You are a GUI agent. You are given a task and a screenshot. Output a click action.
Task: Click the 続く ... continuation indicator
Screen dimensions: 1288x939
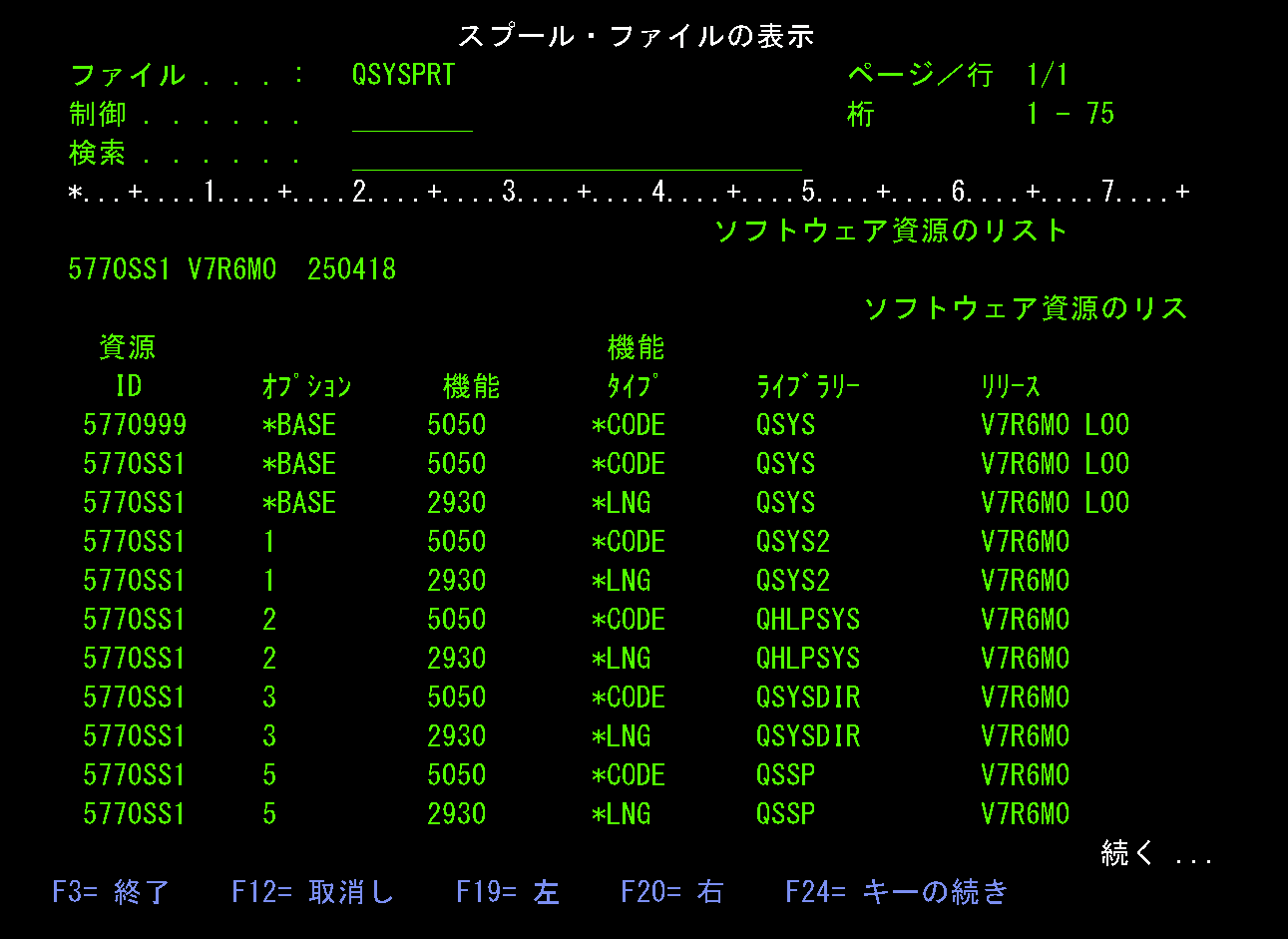click(1157, 853)
